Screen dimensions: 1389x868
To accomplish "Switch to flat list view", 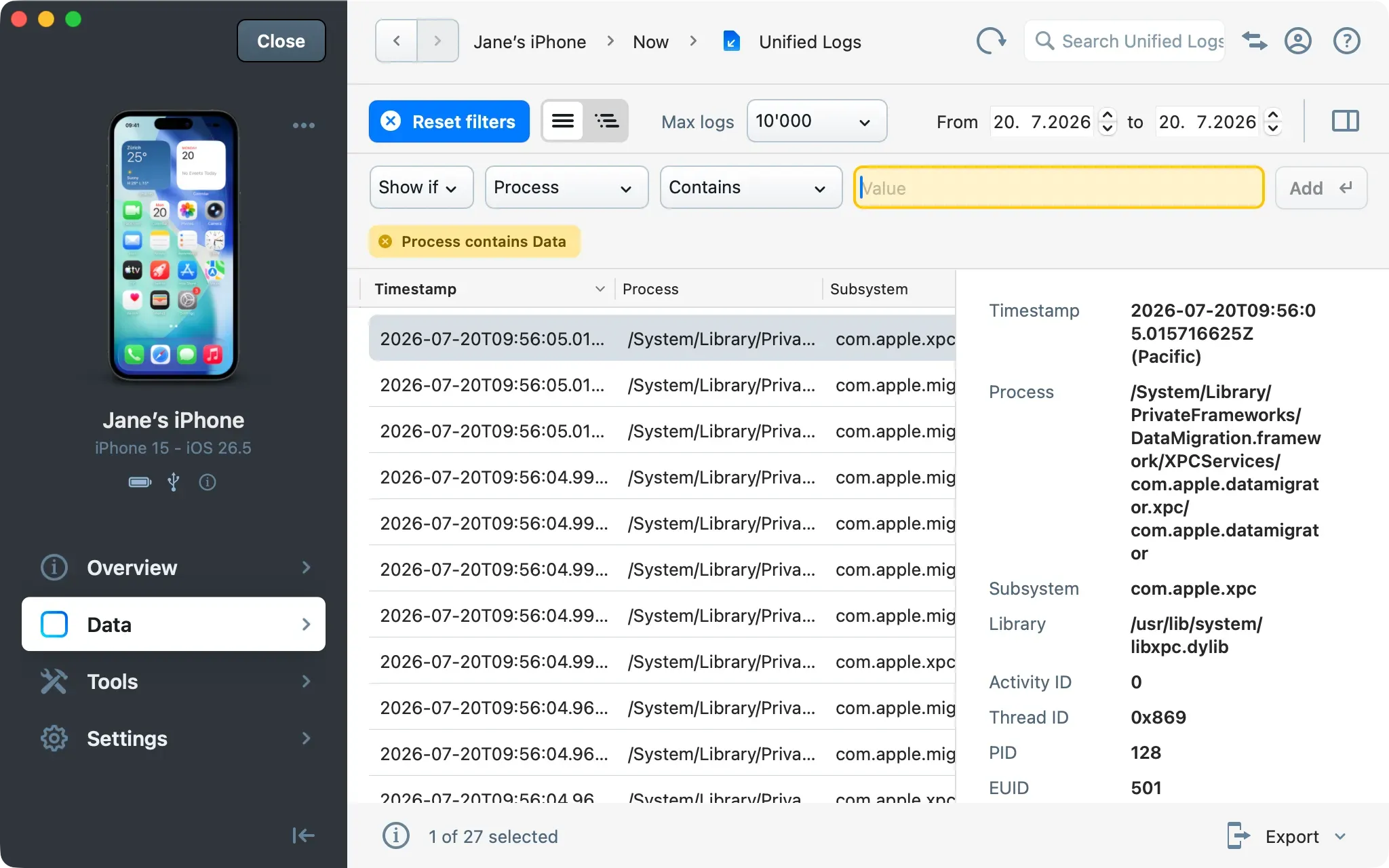I will (563, 121).
